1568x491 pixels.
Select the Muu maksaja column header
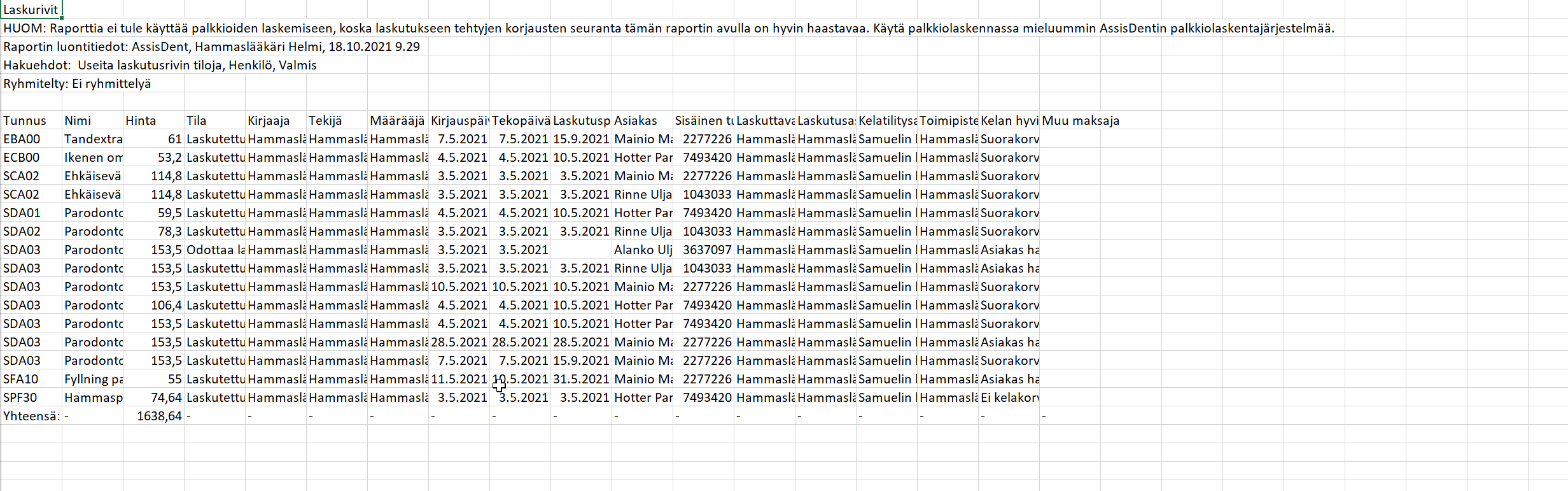click(x=1081, y=120)
